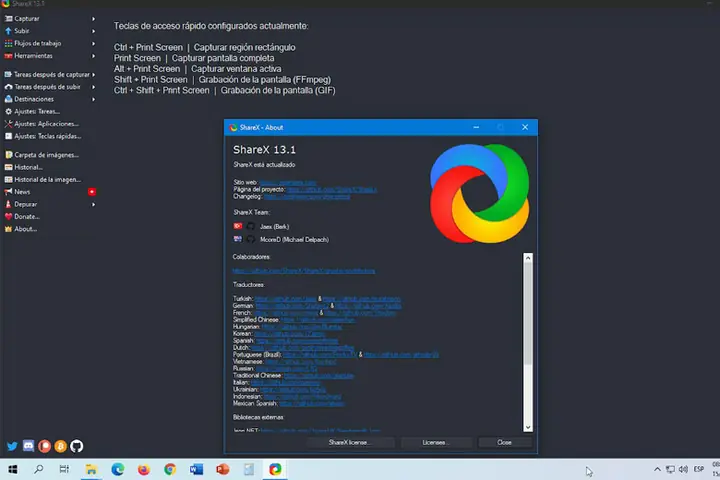The height and width of the screenshot is (480, 720).
Task: Click the Close button in About dialog
Action: point(505,442)
